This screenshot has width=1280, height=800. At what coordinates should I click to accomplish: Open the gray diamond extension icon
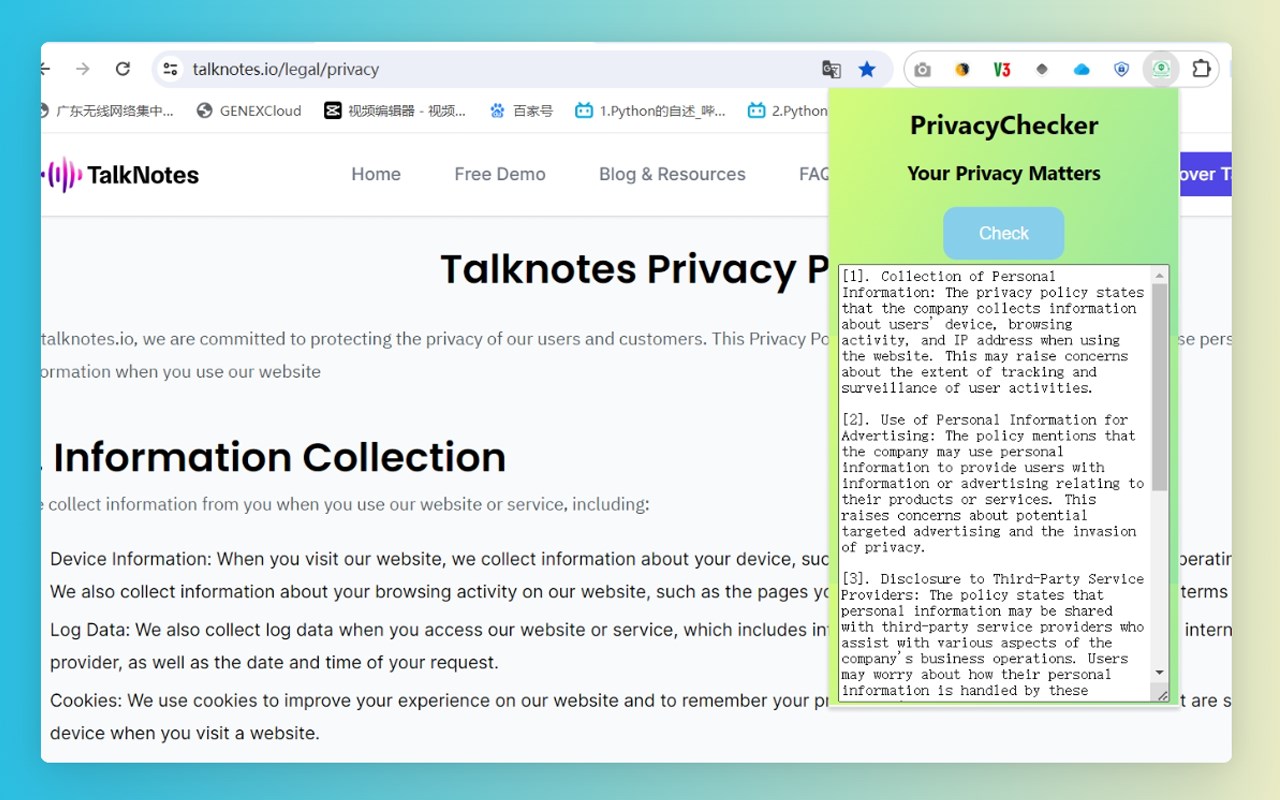(1041, 69)
